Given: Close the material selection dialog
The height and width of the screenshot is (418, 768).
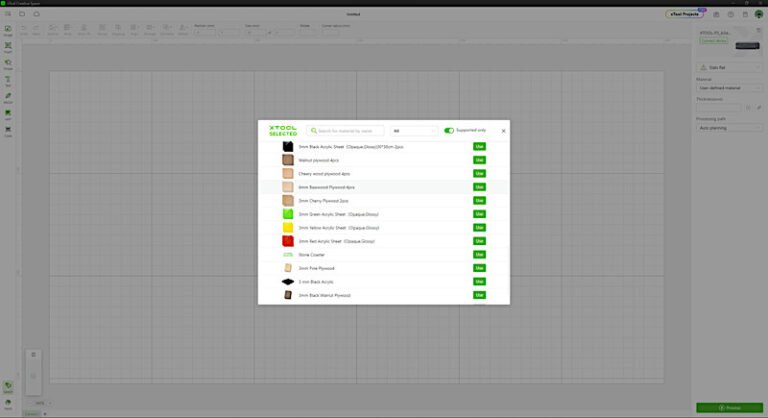Looking at the screenshot, I should (503, 131).
